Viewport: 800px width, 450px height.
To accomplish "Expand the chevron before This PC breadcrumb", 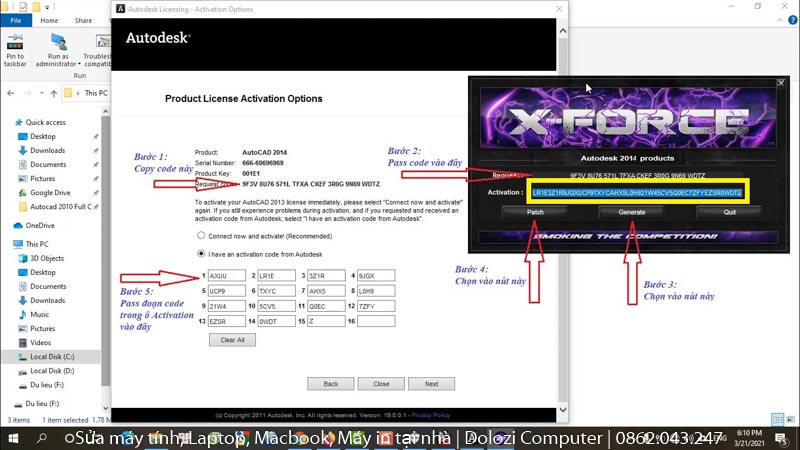I will click(78, 93).
